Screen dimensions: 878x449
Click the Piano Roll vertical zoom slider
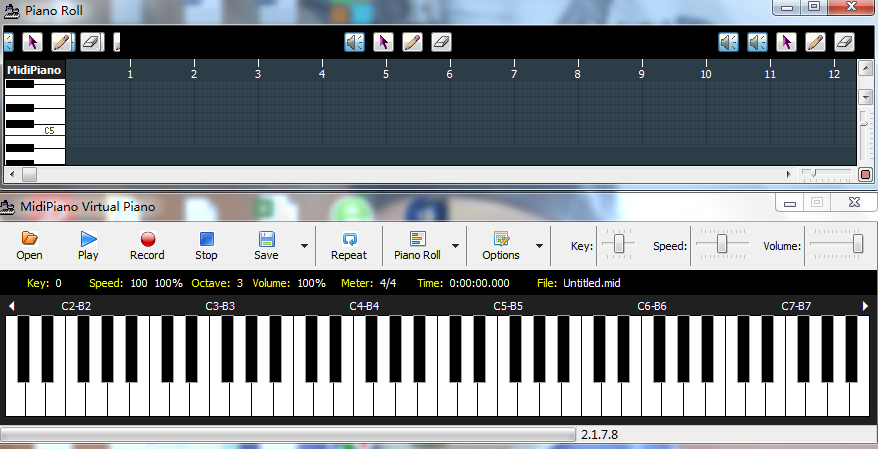tap(865, 123)
